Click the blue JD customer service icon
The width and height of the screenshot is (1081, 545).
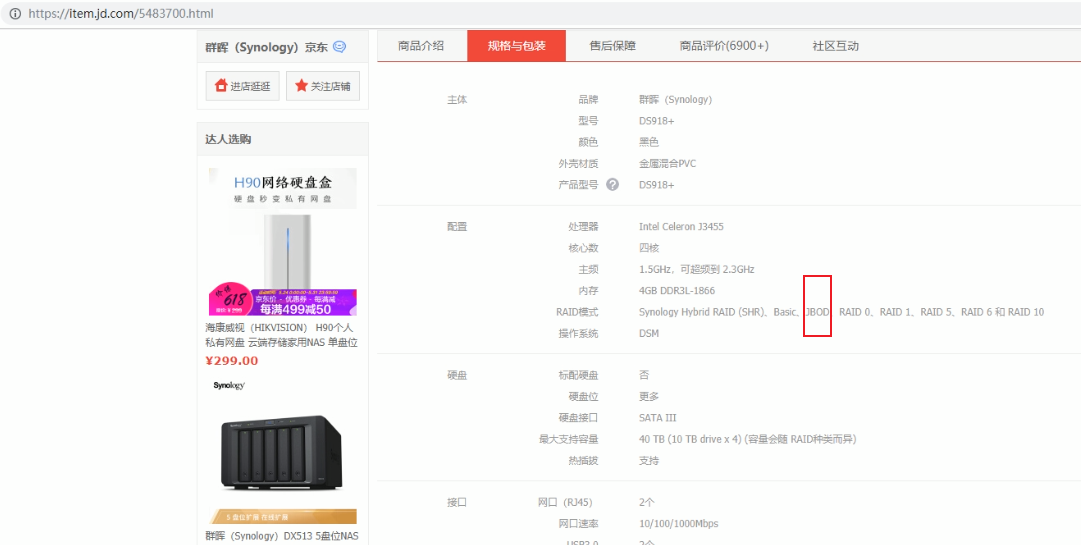coord(340,47)
